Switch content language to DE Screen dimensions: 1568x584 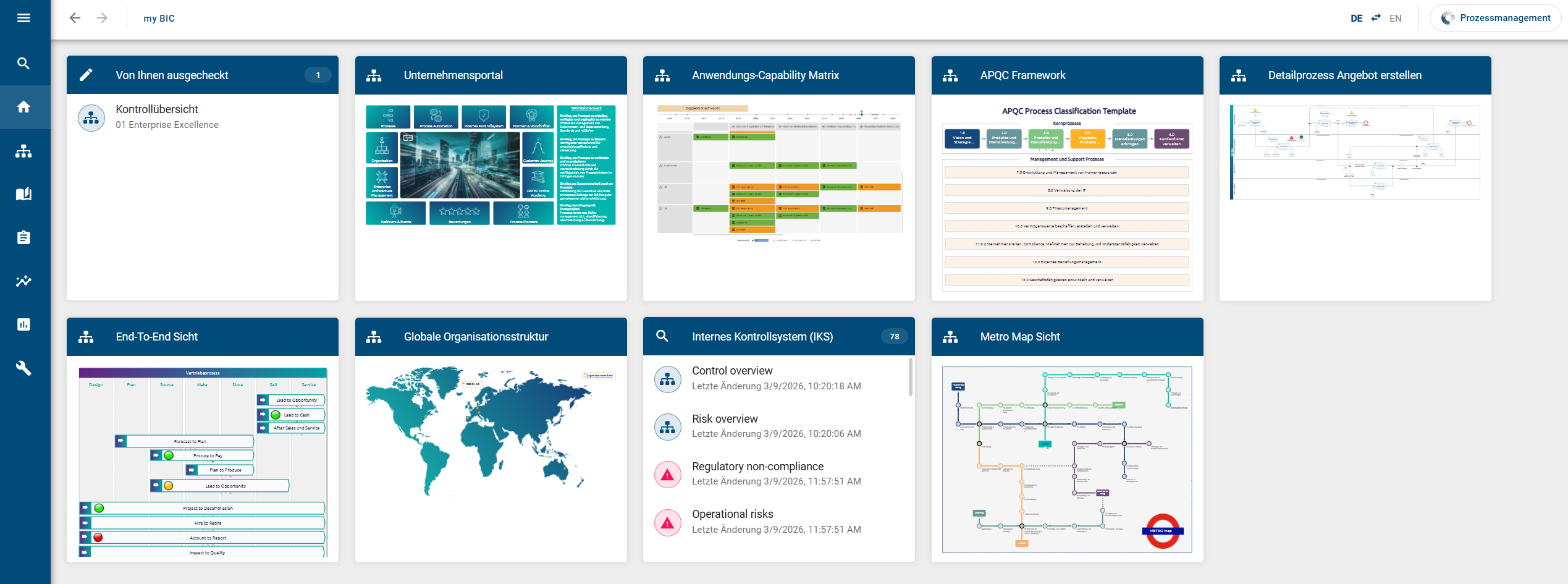pyautogui.click(x=1357, y=18)
